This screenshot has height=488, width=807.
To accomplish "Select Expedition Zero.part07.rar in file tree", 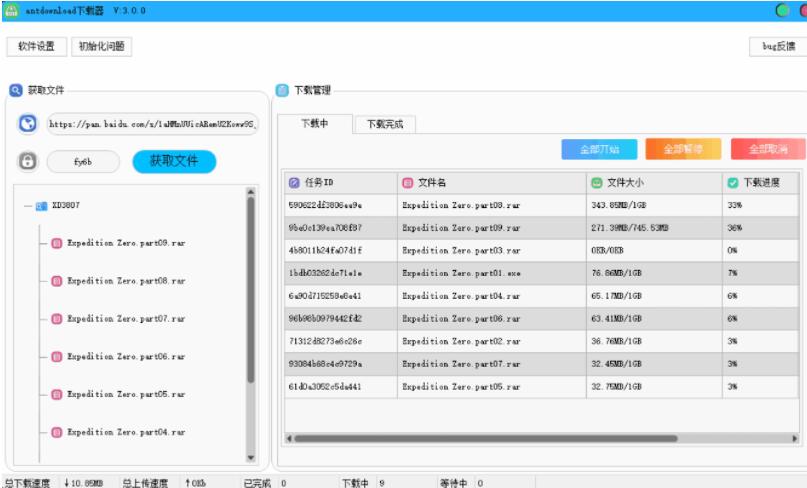I will click(x=125, y=319).
